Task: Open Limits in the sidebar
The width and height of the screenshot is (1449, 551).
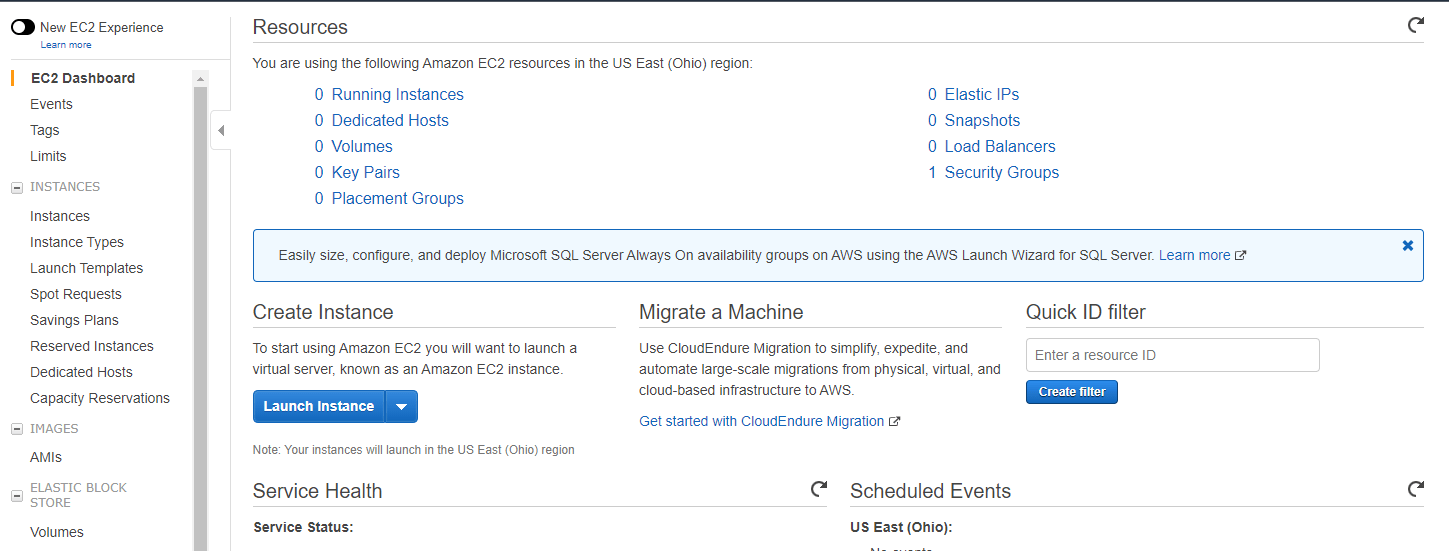Action: 48,156
